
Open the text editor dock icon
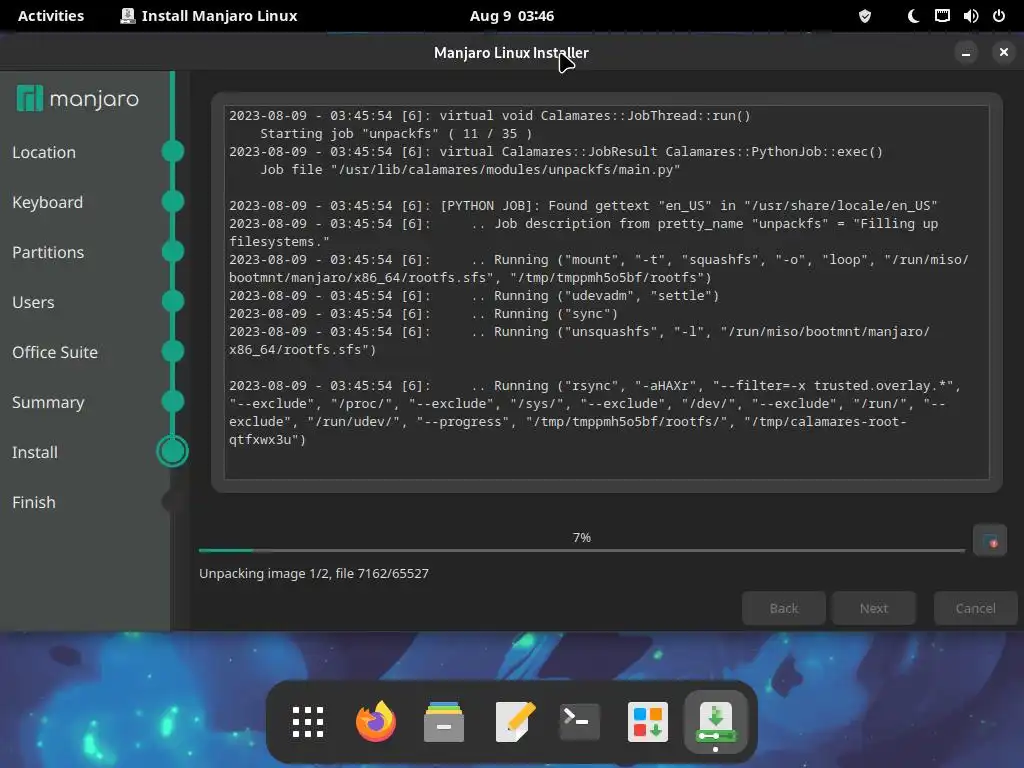pyautogui.click(x=515, y=722)
